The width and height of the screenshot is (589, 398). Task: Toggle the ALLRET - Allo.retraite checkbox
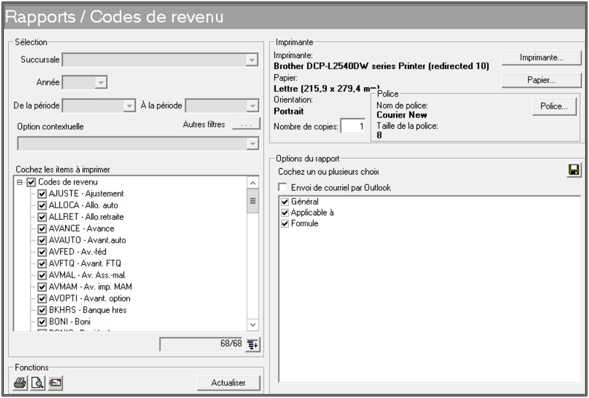(x=42, y=217)
